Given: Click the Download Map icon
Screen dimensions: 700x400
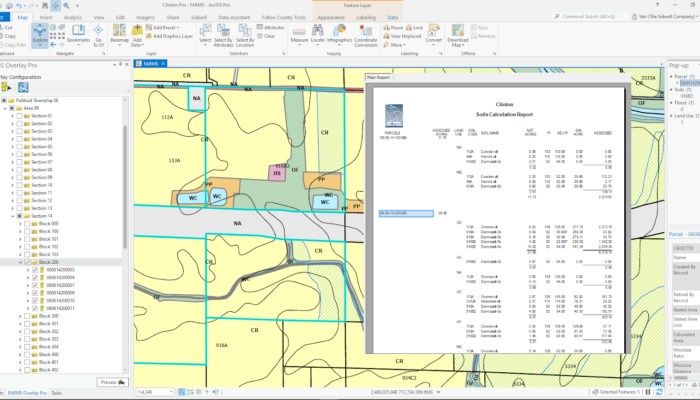Looking at the screenshot, I should point(458,30).
